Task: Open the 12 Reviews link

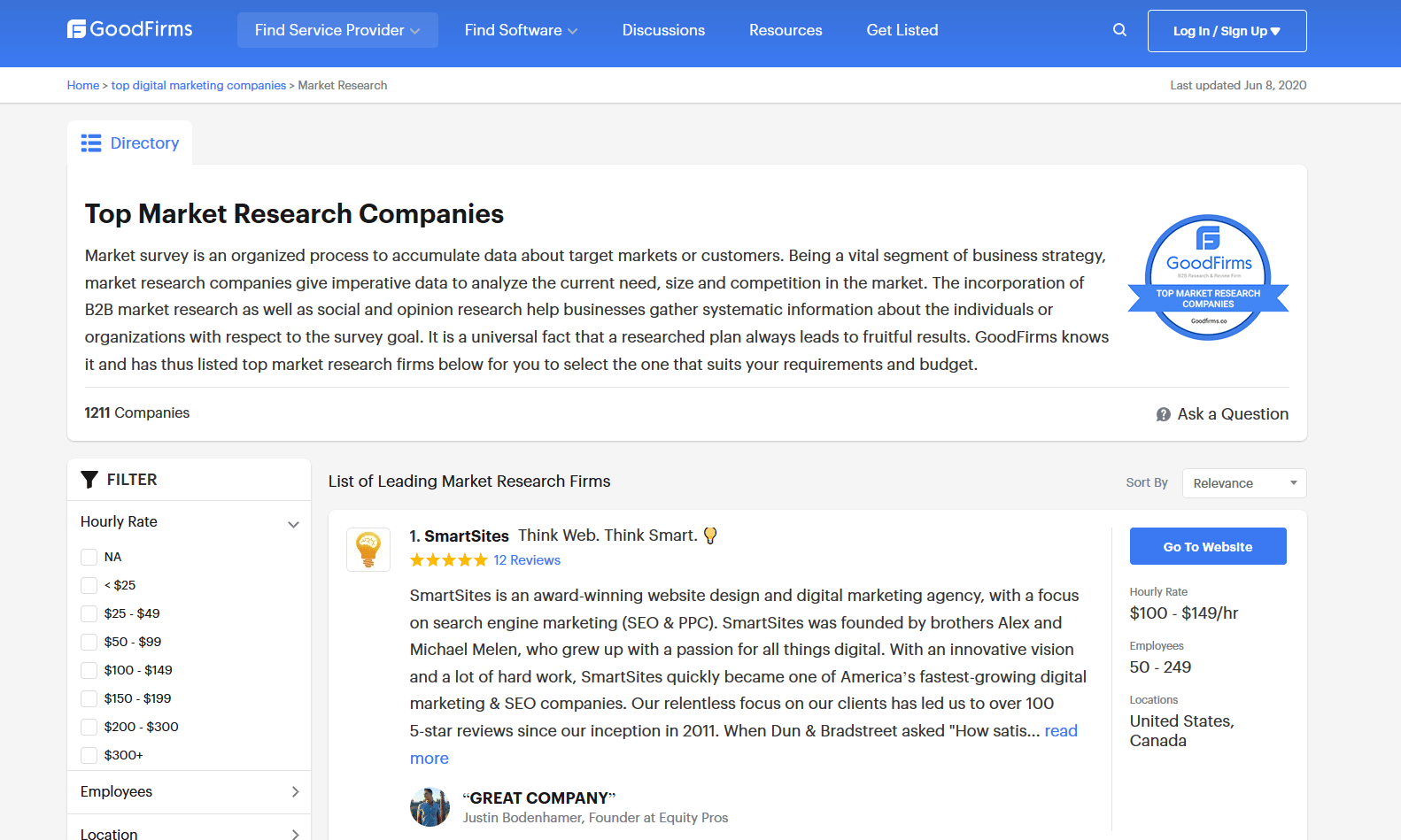Action: [527, 560]
